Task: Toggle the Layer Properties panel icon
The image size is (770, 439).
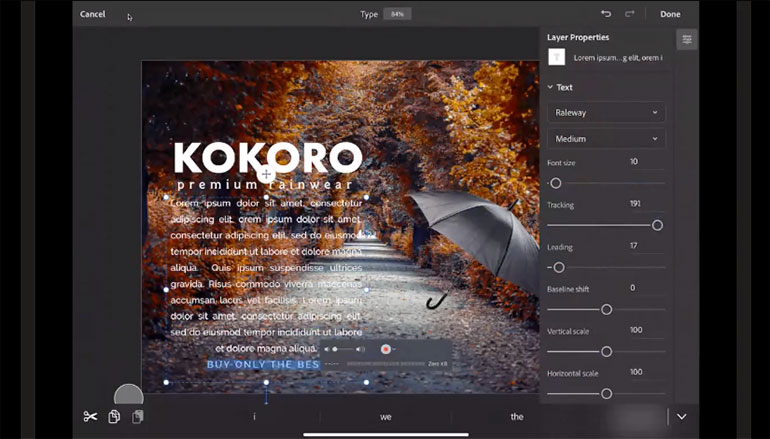Action: point(686,39)
